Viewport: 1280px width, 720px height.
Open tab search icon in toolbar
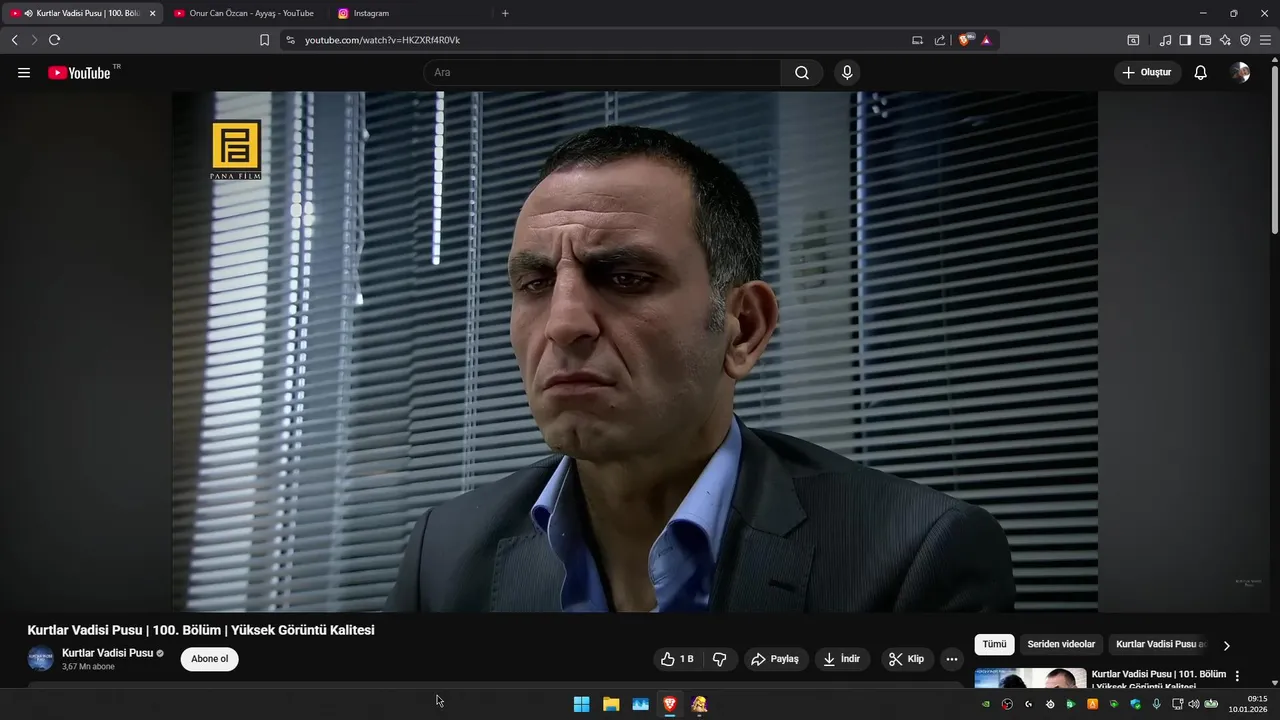(1133, 40)
